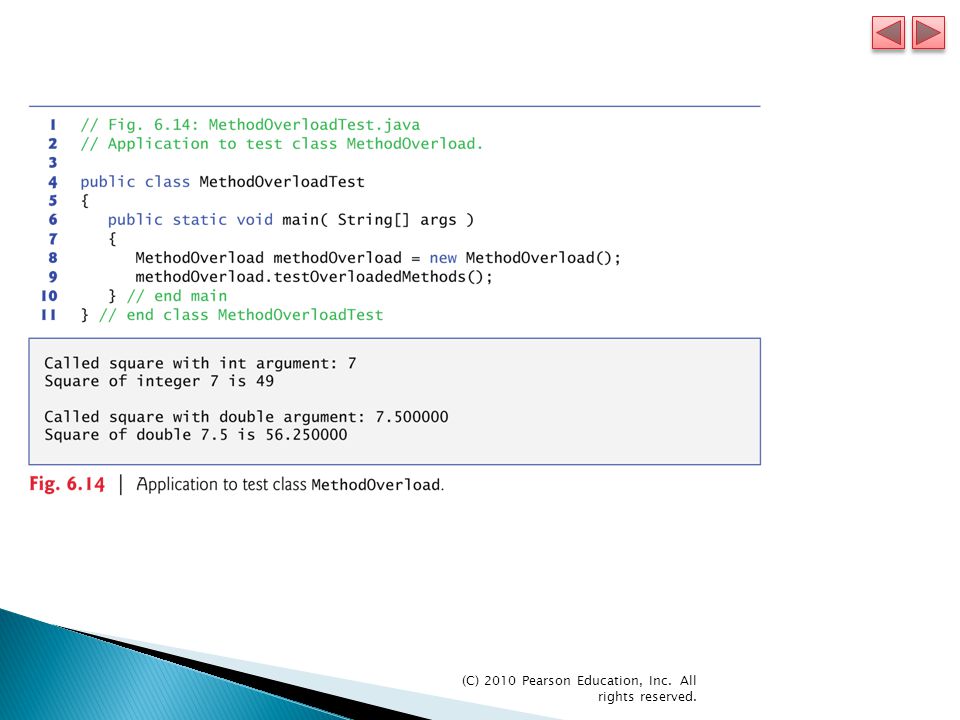Select output 'Square of double 7.5 is 56.250000'
Screen dimensions: 960x720
[x=196, y=435]
